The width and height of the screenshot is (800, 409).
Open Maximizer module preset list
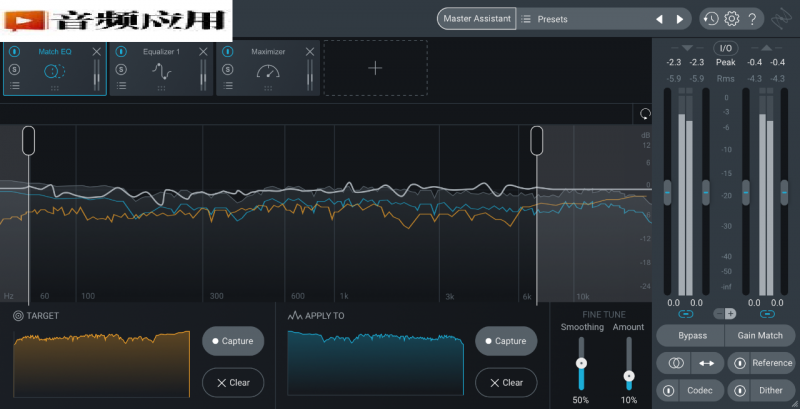click(228, 86)
